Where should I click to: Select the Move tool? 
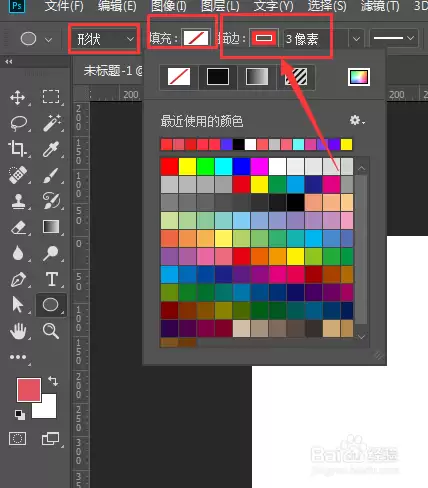coord(18,98)
